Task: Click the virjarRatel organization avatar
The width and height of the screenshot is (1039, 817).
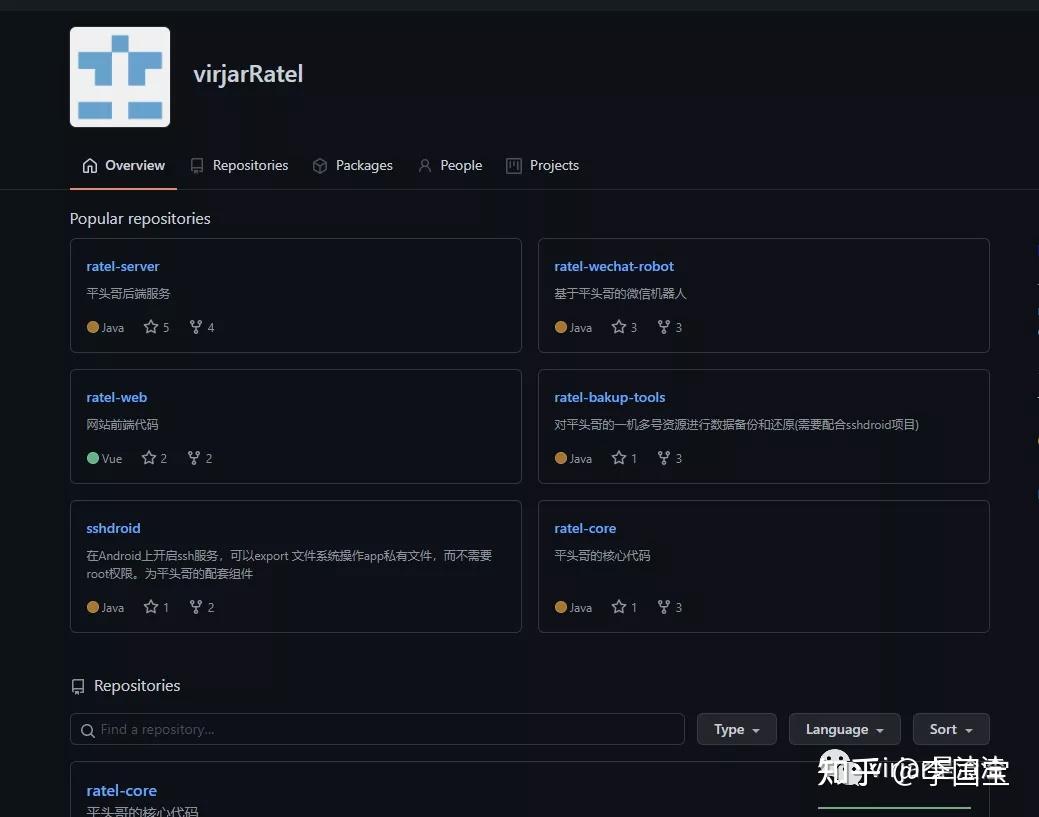Action: (119, 76)
